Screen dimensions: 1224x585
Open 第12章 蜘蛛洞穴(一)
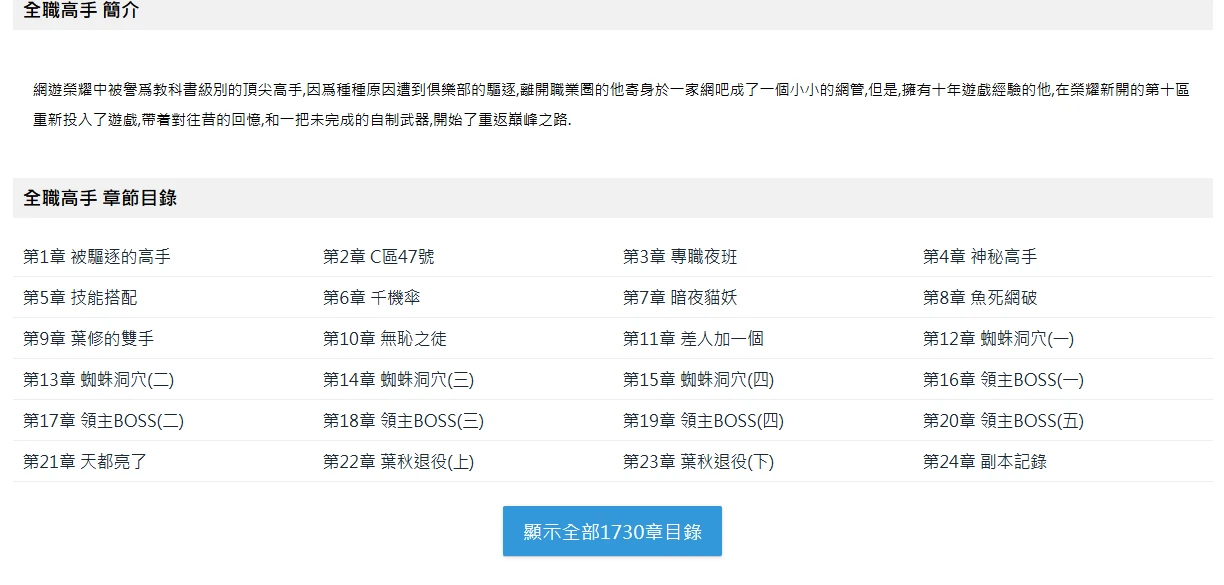point(998,339)
